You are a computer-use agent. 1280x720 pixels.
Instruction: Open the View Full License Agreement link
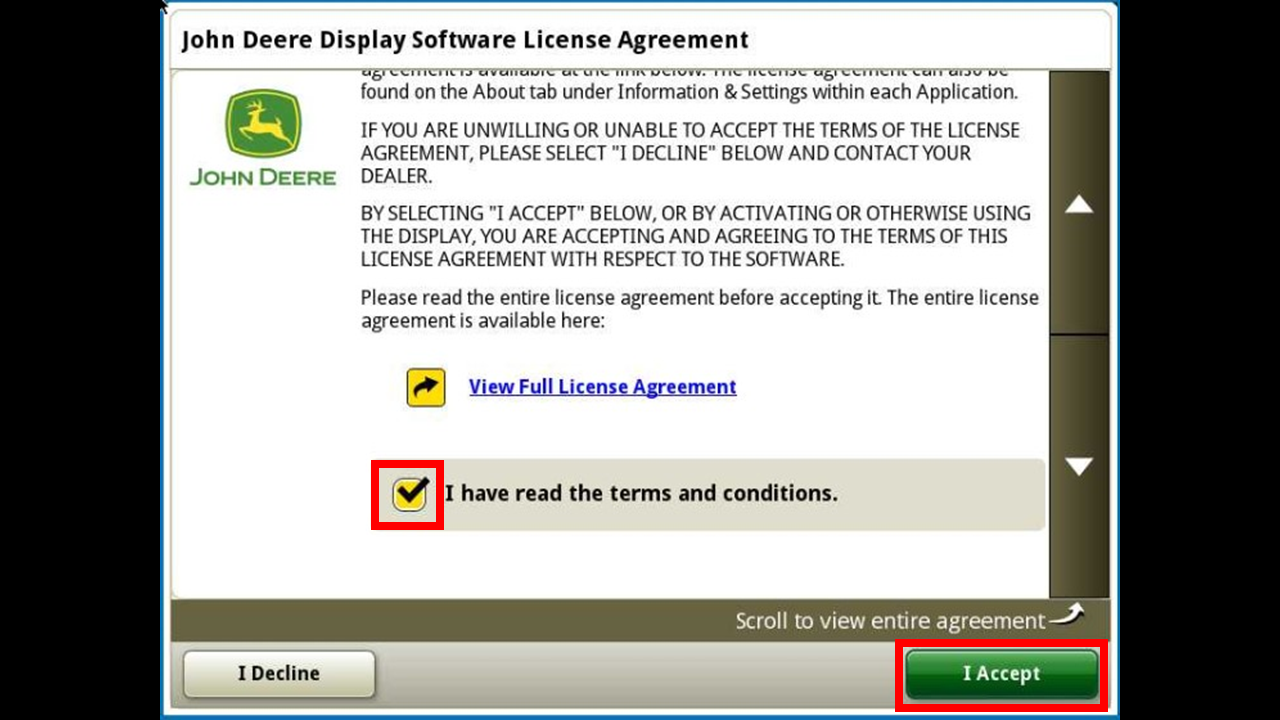coord(602,387)
